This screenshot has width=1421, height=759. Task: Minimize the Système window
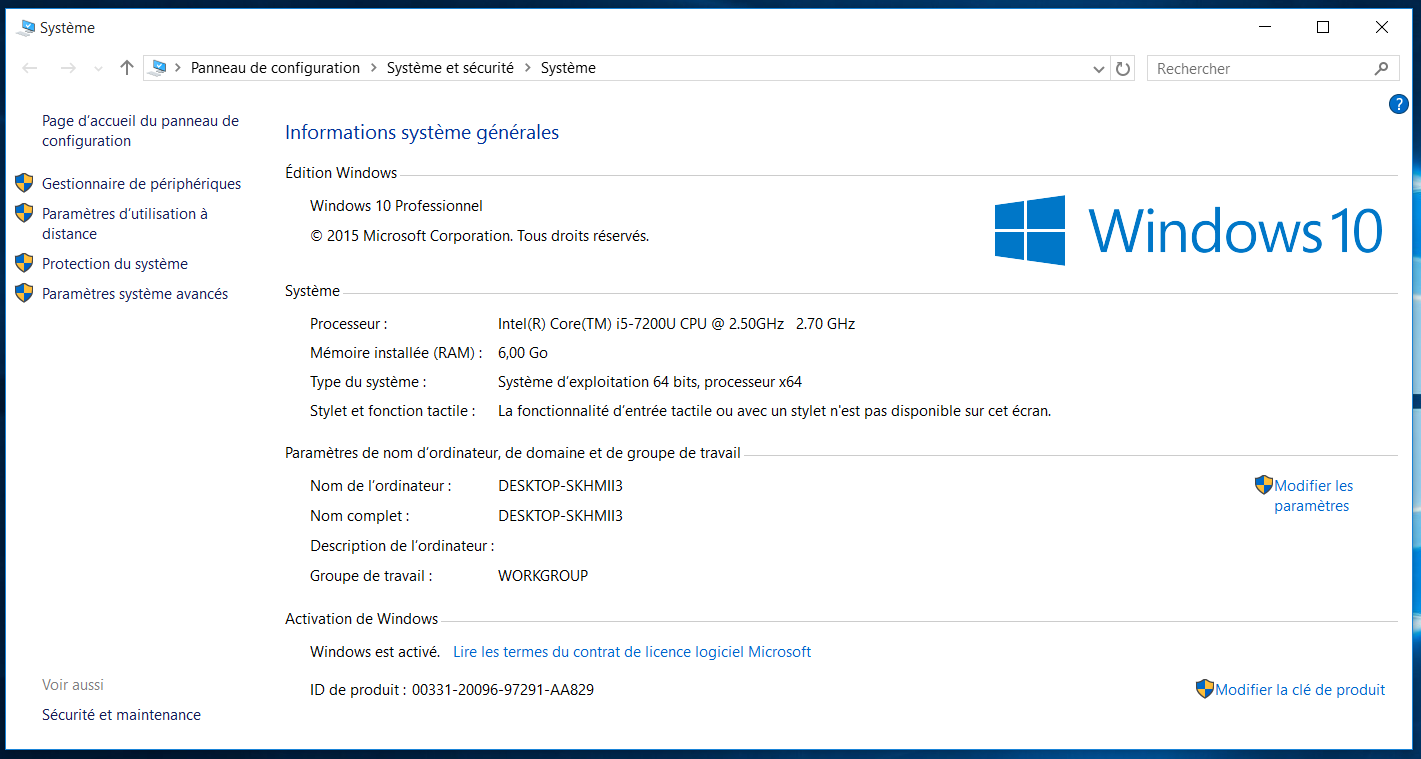pos(1265,27)
